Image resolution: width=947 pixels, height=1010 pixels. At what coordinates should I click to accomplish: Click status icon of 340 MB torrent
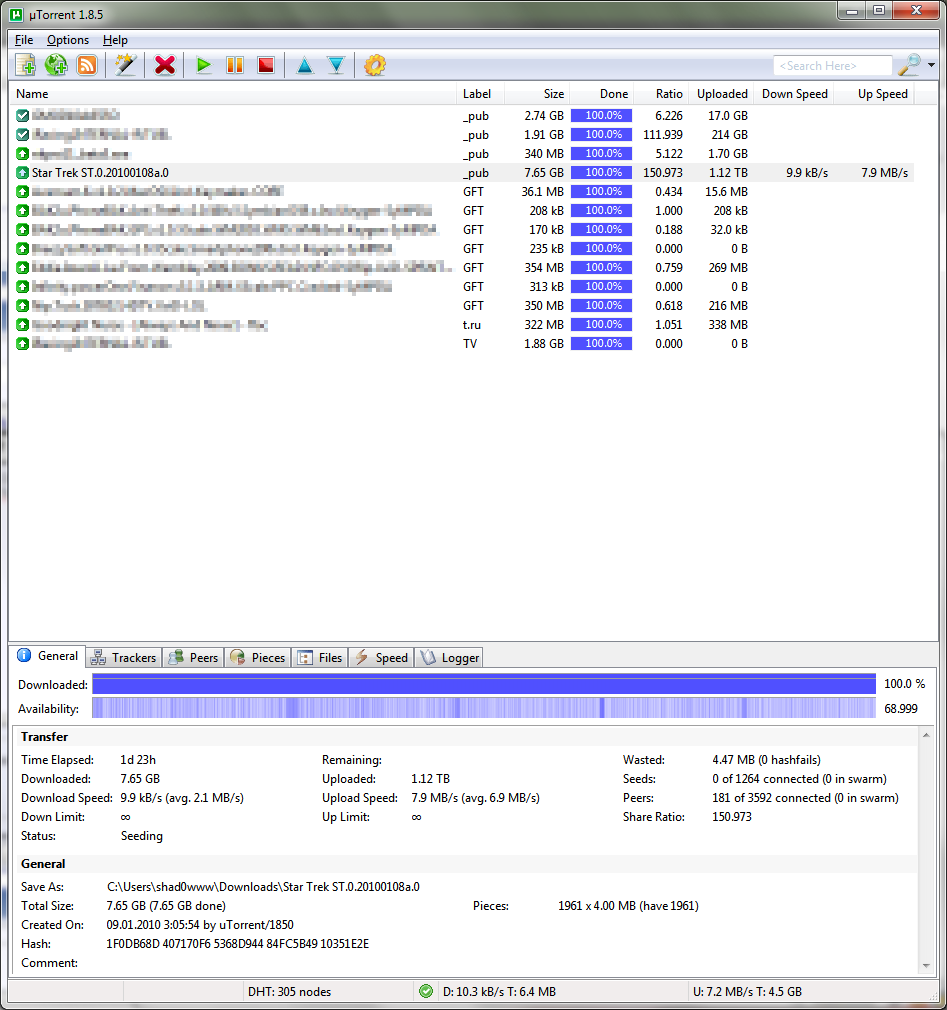tap(23, 153)
